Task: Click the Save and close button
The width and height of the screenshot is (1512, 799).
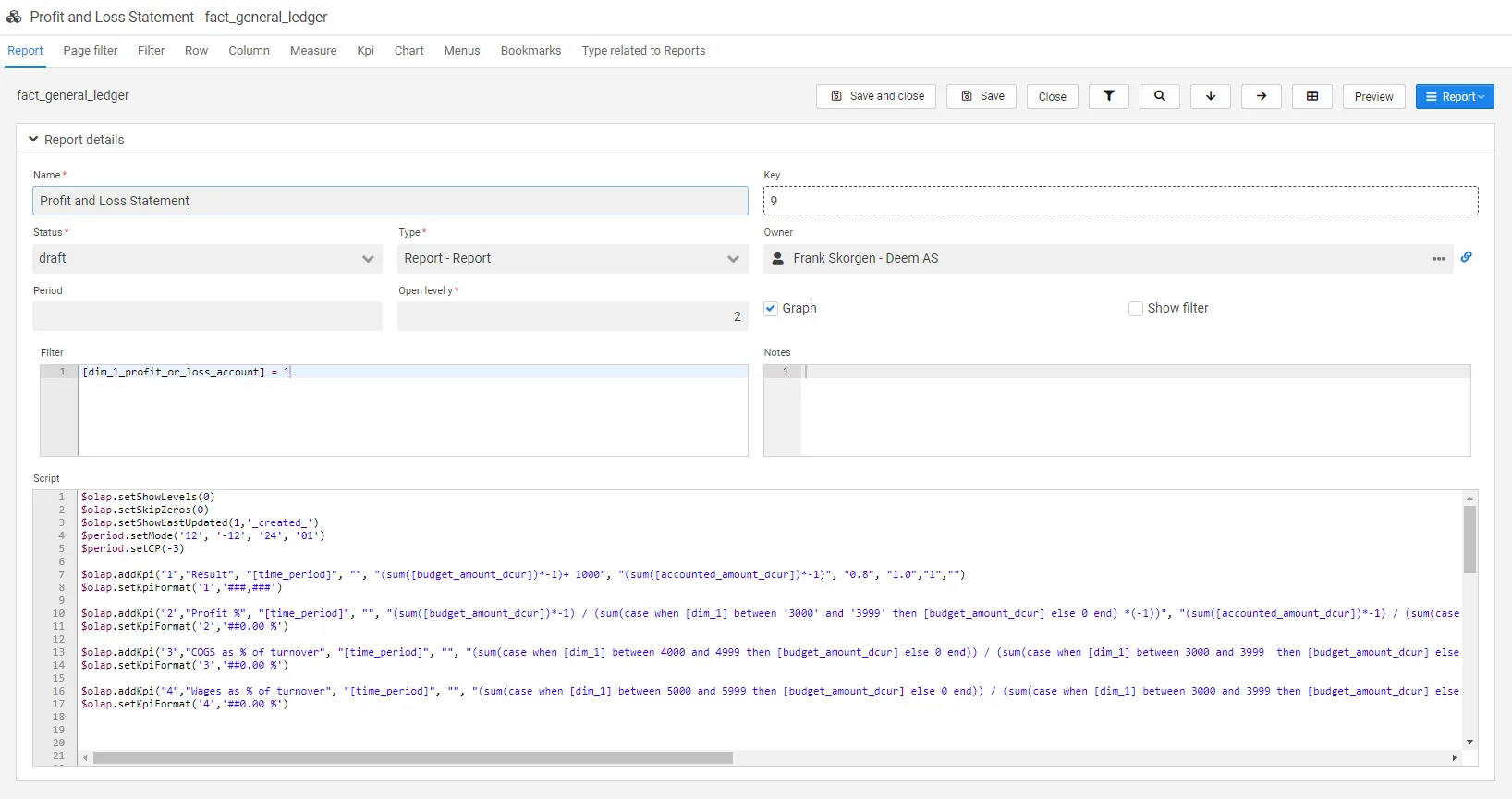Action: coord(876,96)
